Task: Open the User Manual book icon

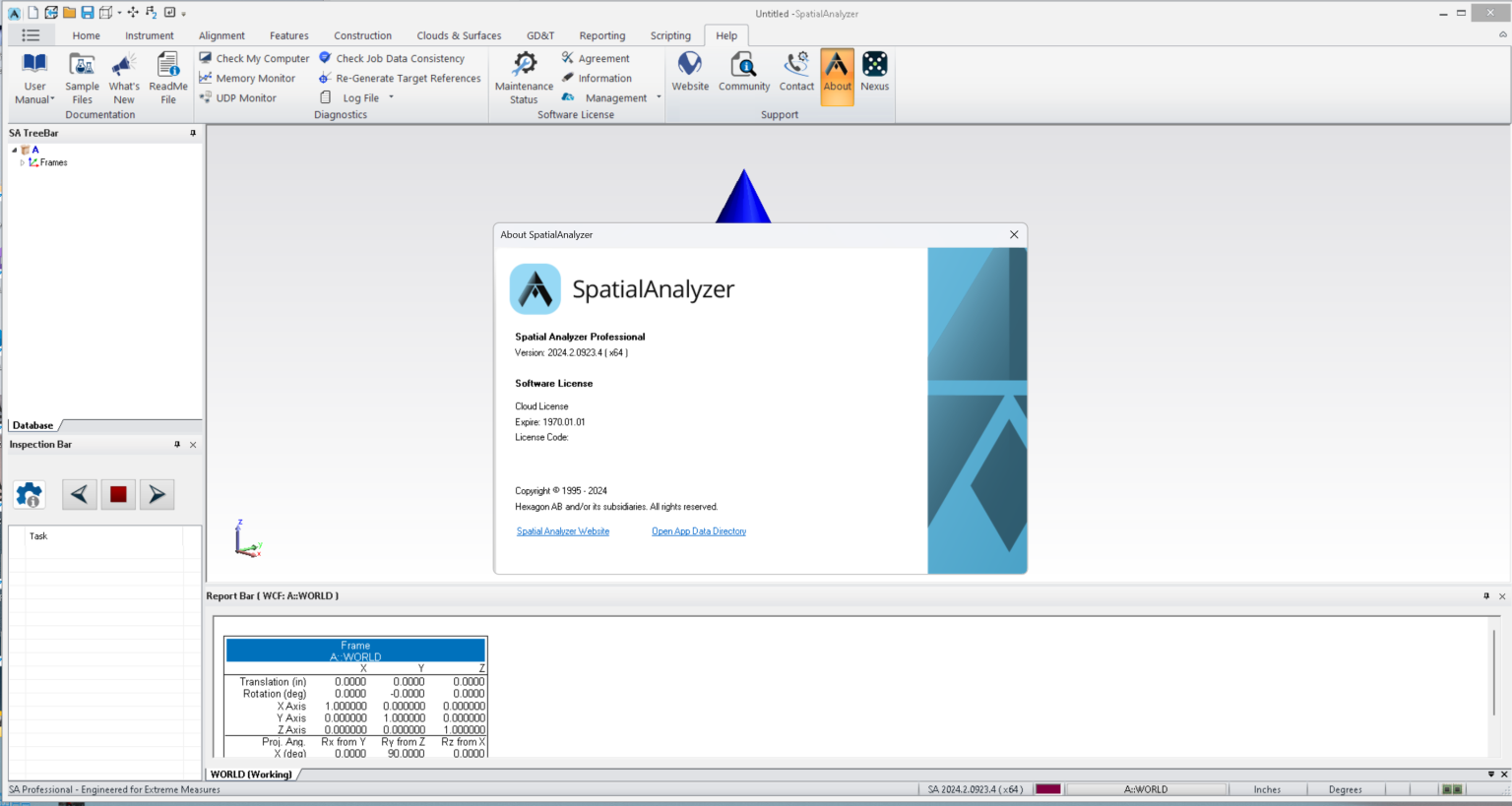Action: [34, 65]
